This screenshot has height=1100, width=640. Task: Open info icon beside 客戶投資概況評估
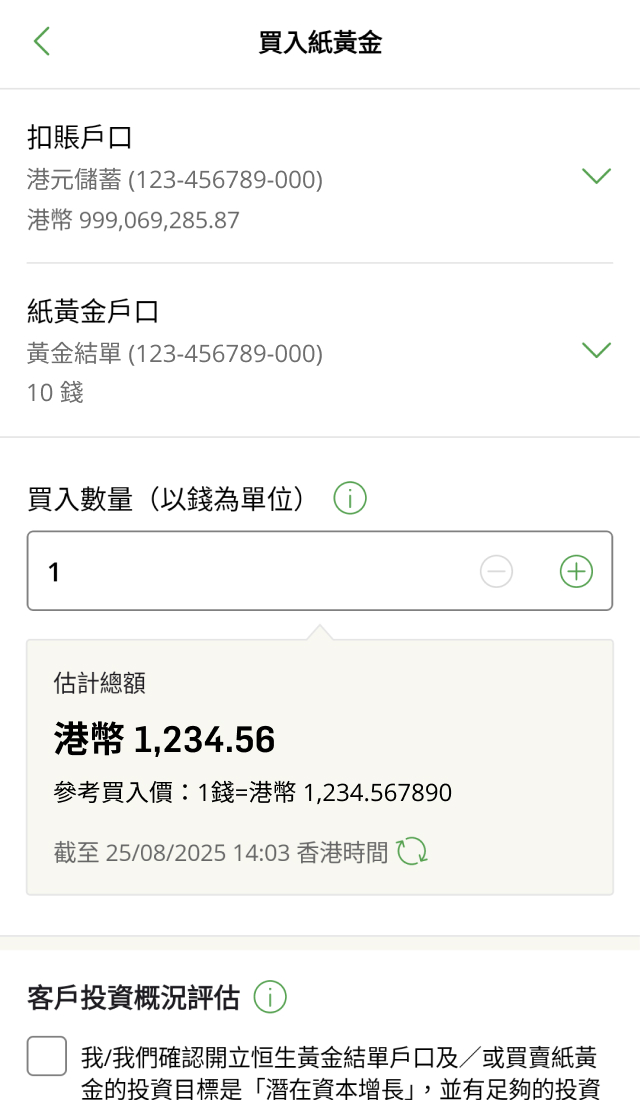tap(270, 996)
